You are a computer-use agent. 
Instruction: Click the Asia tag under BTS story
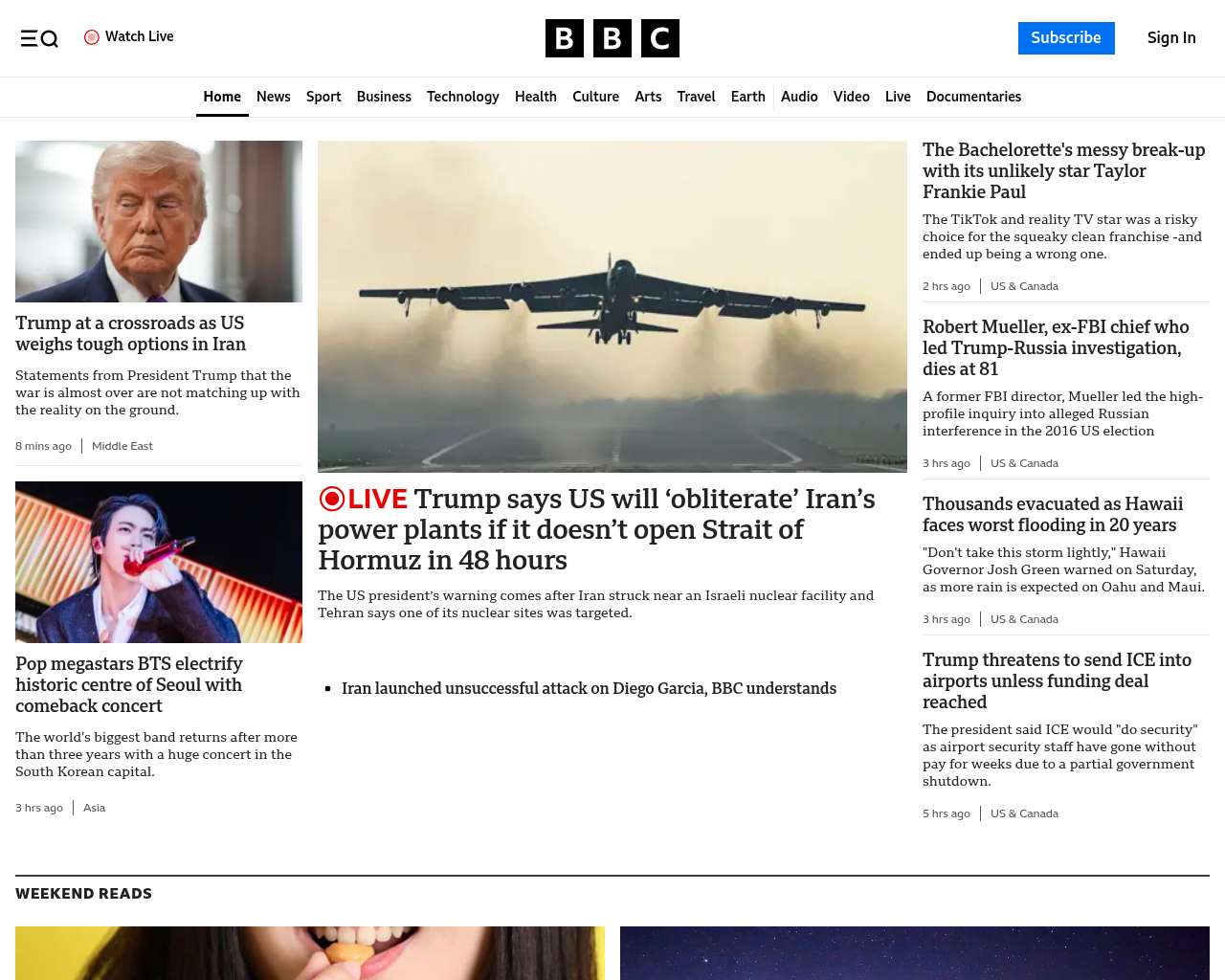(x=94, y=808)
